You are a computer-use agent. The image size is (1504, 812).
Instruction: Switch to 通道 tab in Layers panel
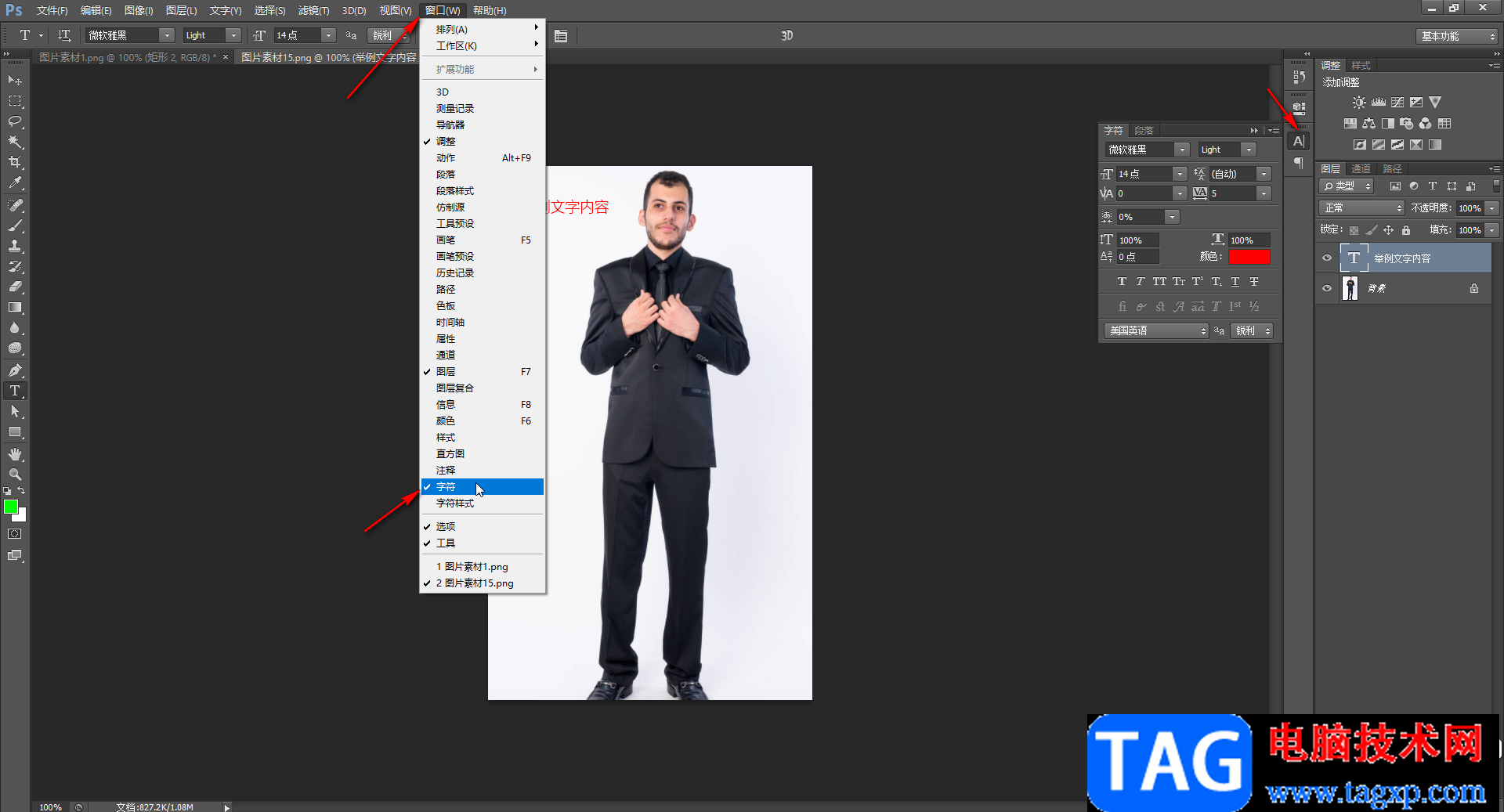(1361, 168)
